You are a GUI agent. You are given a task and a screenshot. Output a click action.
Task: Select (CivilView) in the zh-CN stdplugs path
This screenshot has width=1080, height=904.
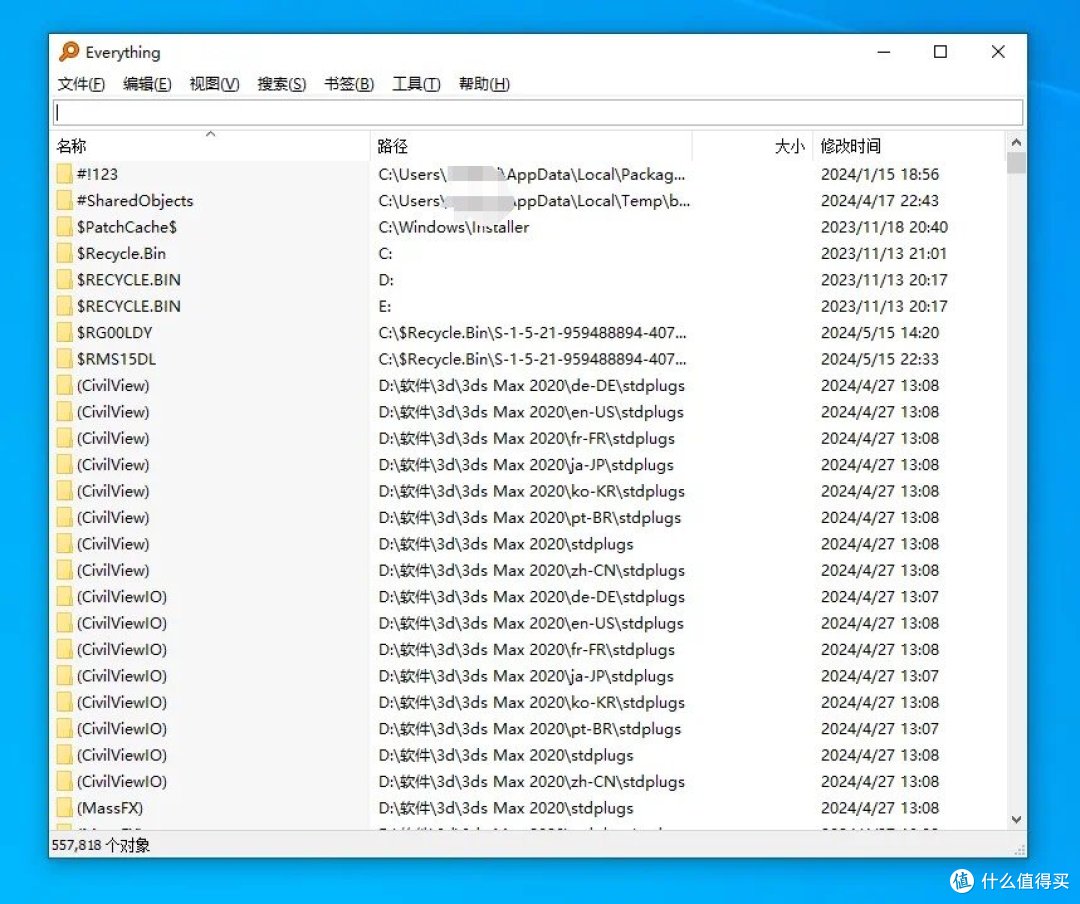[113, 570]
